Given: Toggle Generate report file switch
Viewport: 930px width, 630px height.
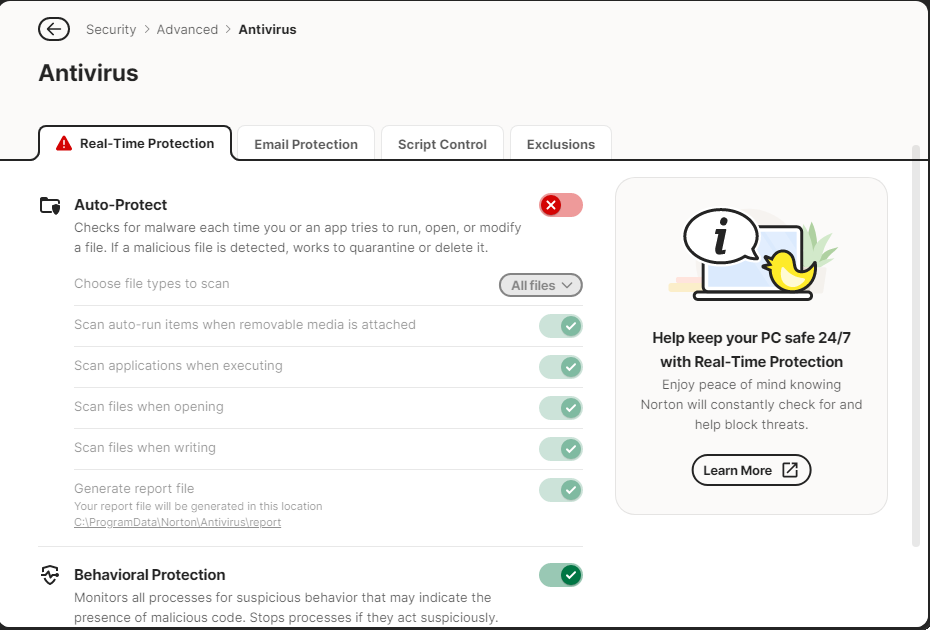Looking at the screenshot, I should (560, 490).
